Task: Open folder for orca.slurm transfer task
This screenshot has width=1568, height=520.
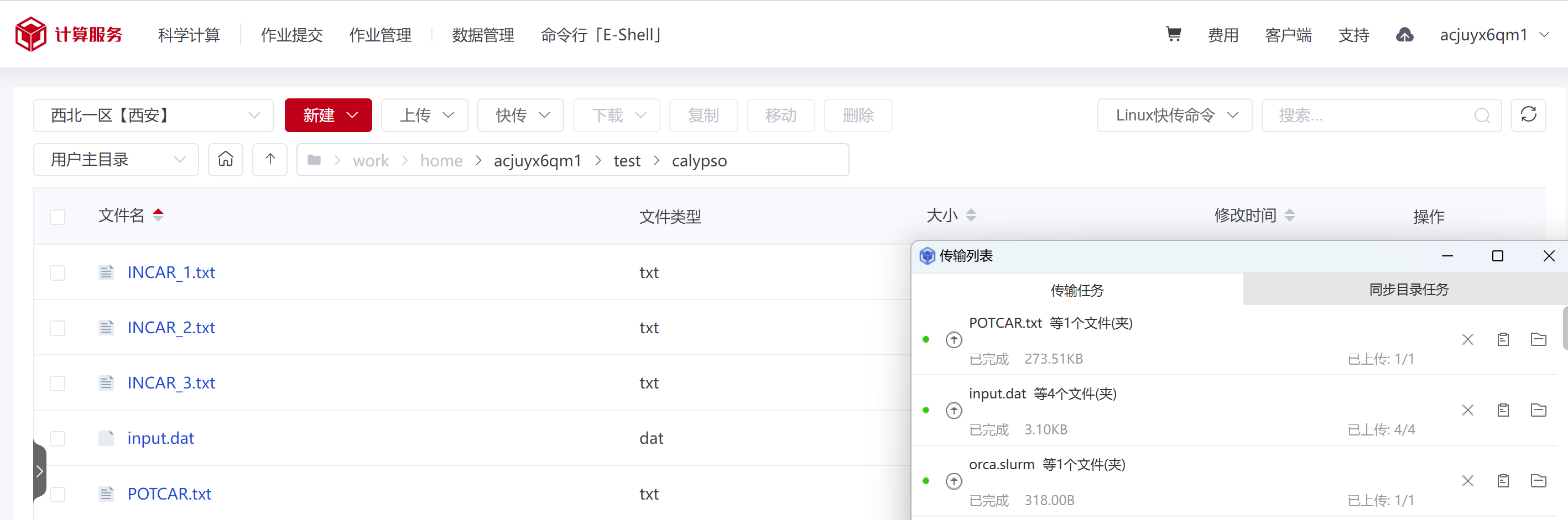Action: pos(1538,481)
